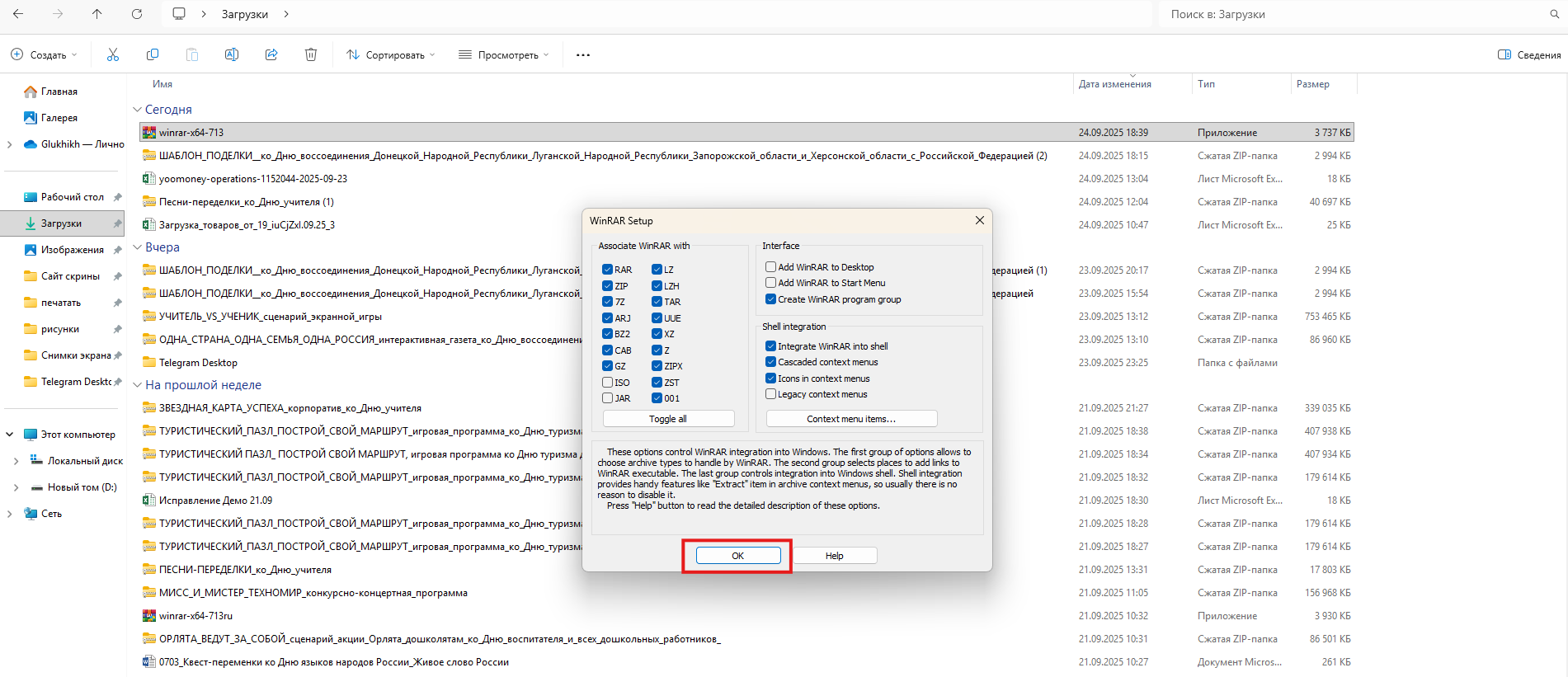Click the Context menu items button
1568x677 pixels.
point(851,419)
